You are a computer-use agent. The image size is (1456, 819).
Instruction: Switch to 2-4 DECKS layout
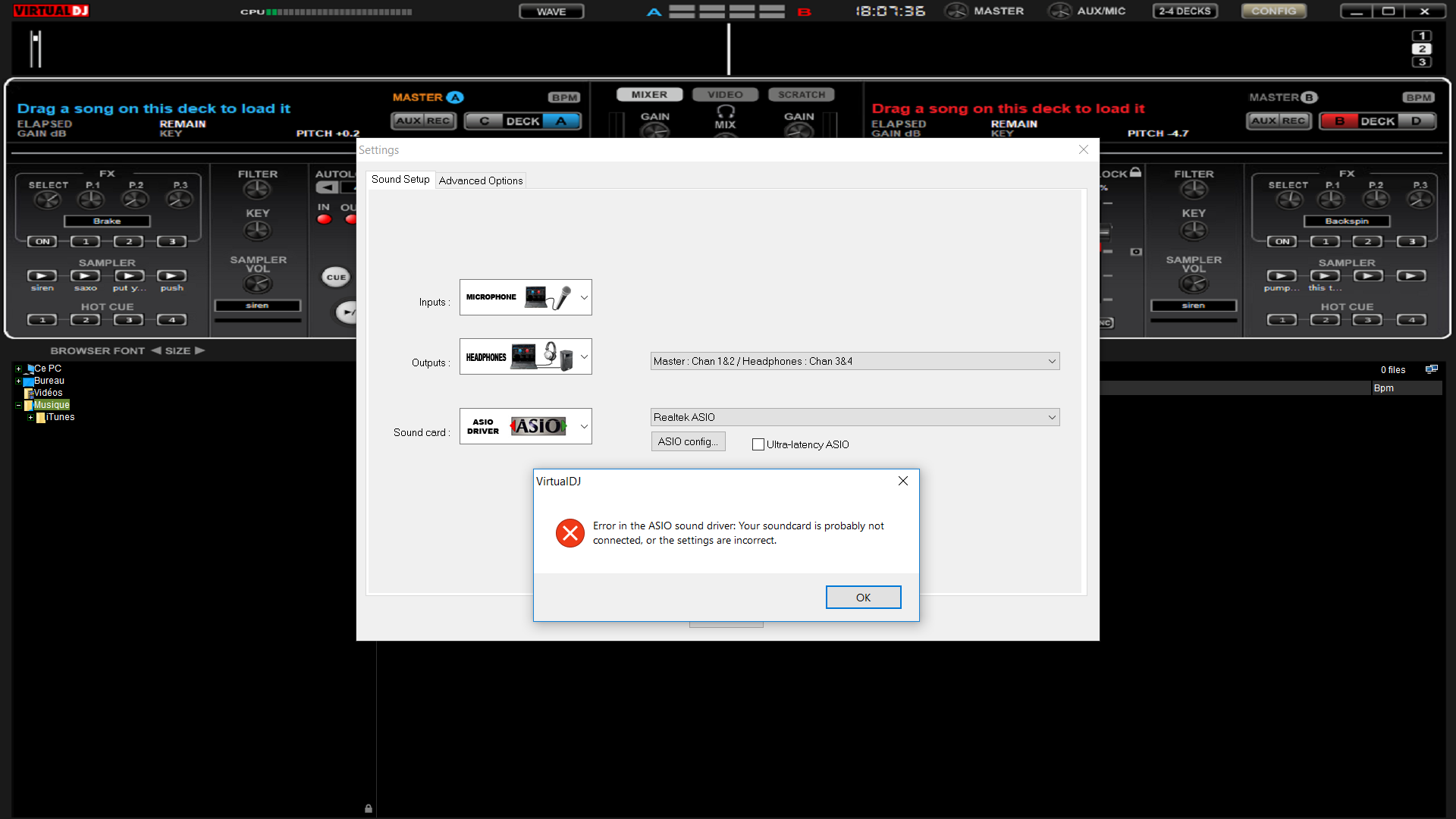click(x=1185, y=11)
